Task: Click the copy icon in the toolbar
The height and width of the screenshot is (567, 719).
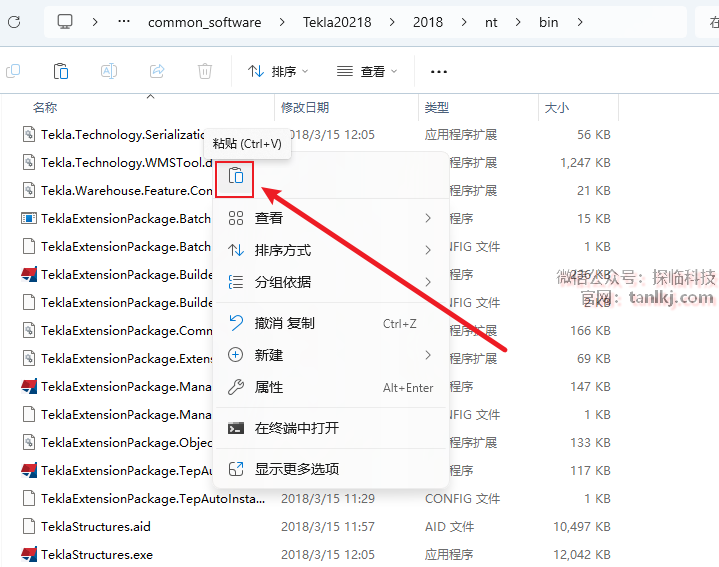Action: [x=13, y=71]
